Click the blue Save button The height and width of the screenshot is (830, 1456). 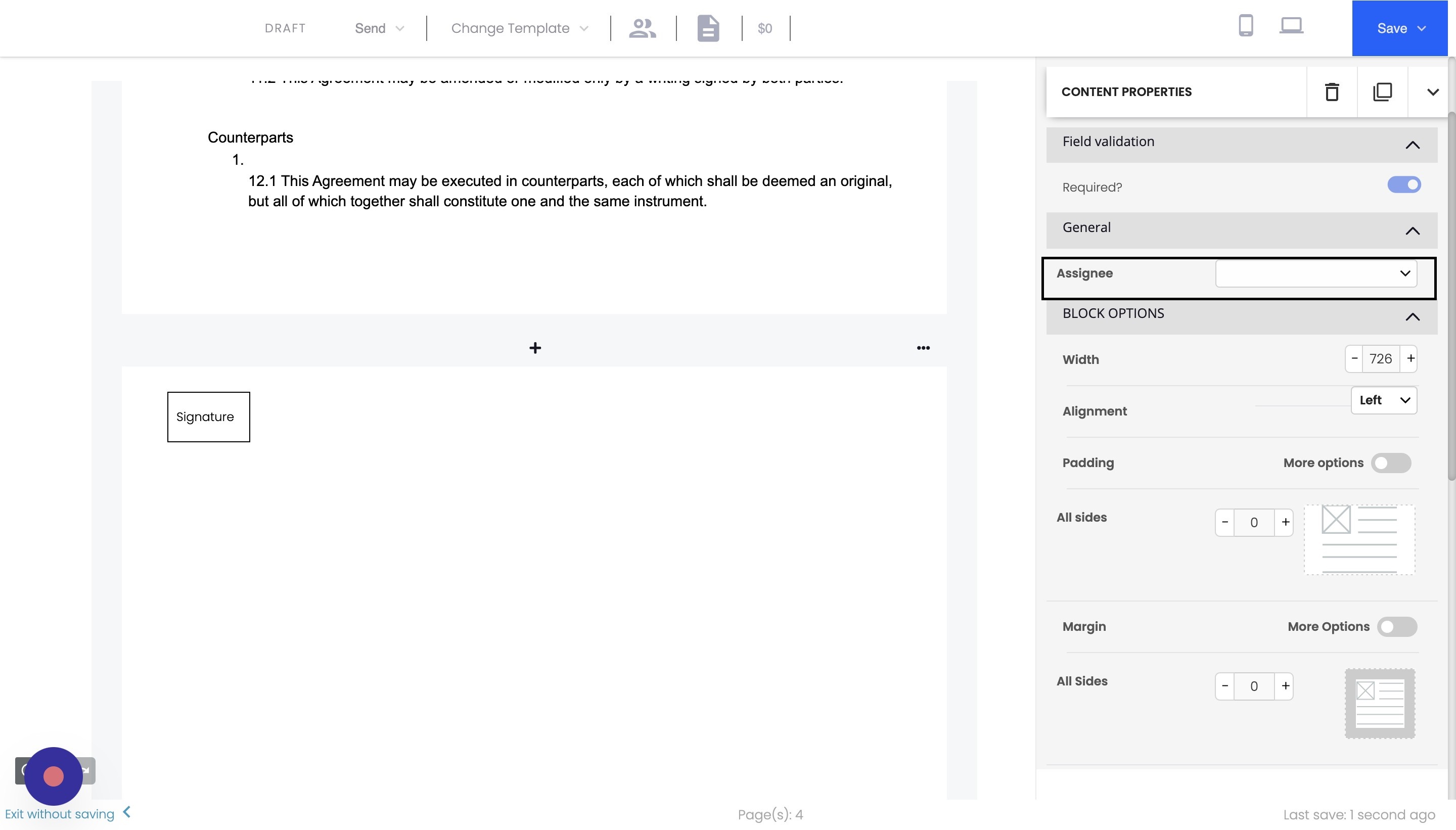[1399, 28]
